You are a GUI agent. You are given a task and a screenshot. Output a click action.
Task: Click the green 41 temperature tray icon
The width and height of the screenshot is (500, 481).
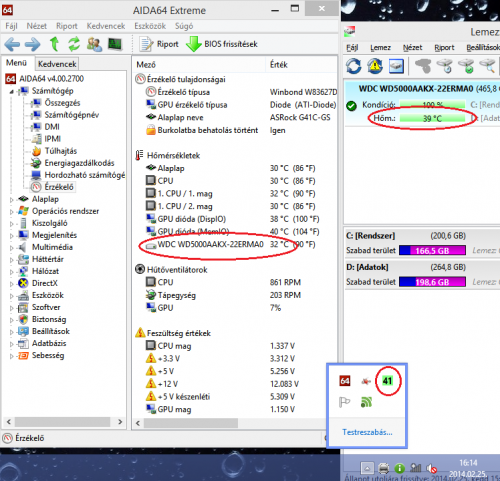[387, 380]
